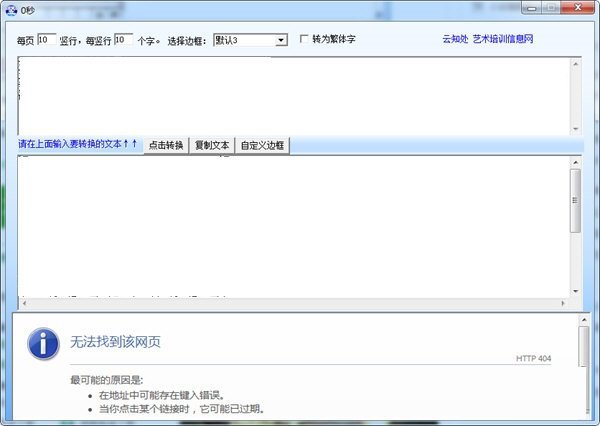Click the output area's horizontal scroll-right arrow
The image size is (600, 426).
coord(563,301)
